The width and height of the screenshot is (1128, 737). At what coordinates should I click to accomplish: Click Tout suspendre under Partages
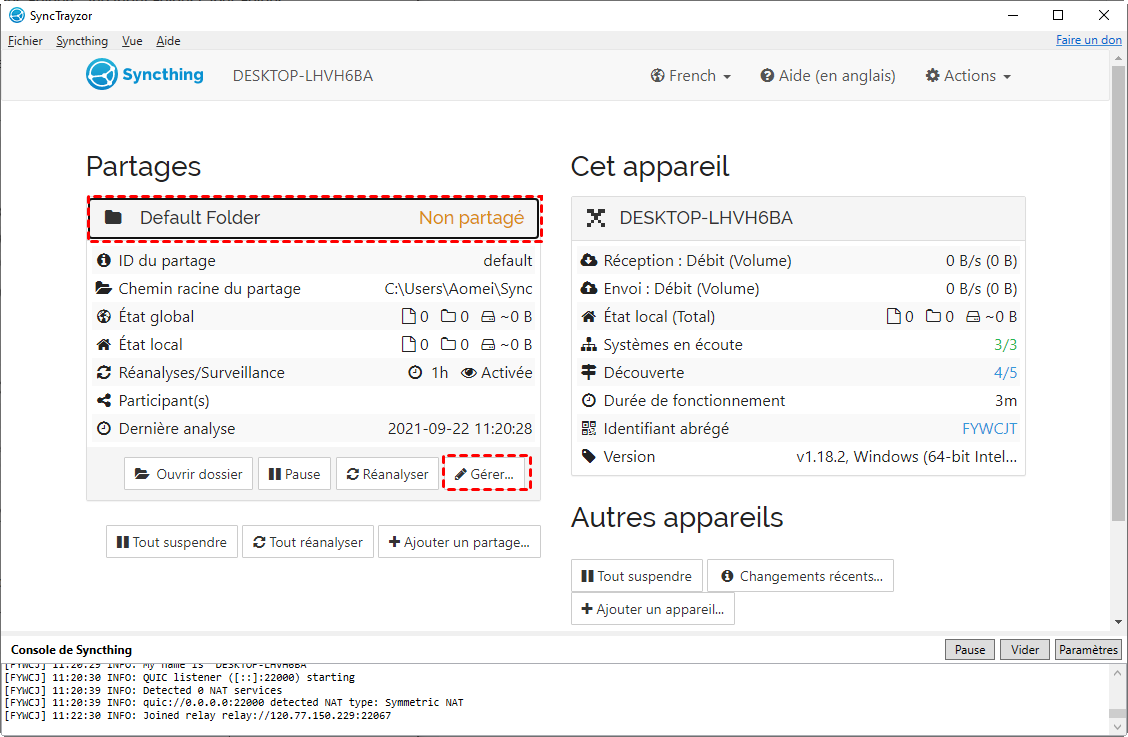pos(172,542)
